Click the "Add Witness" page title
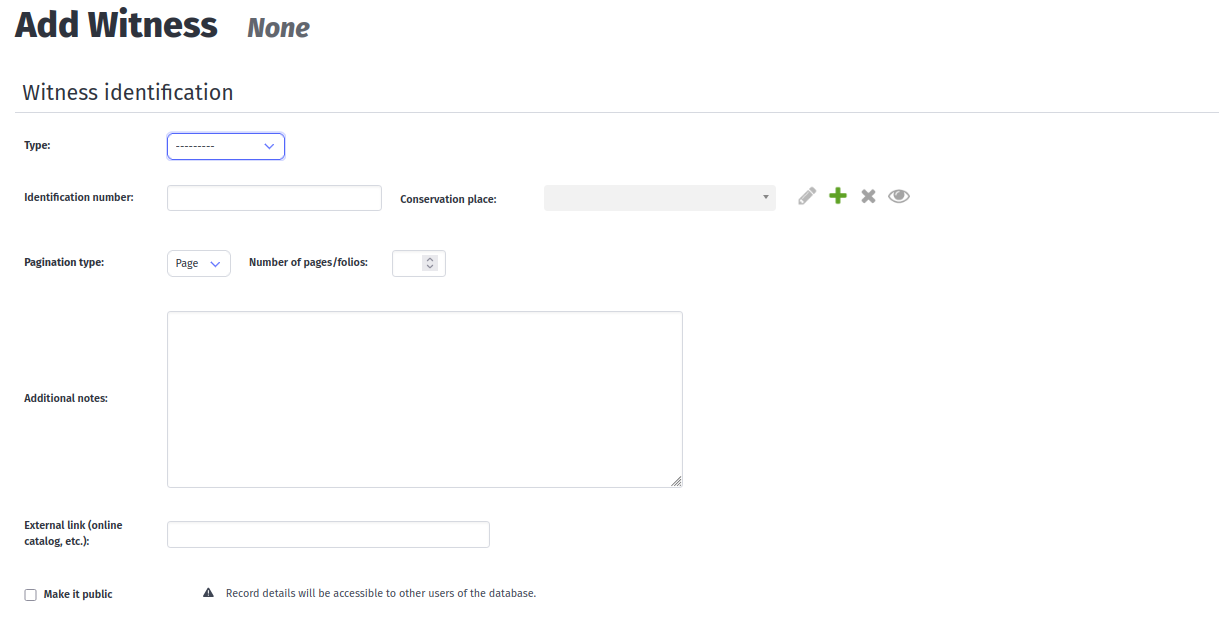Viewport: 1226px width, 627px height. pos(115,24)
